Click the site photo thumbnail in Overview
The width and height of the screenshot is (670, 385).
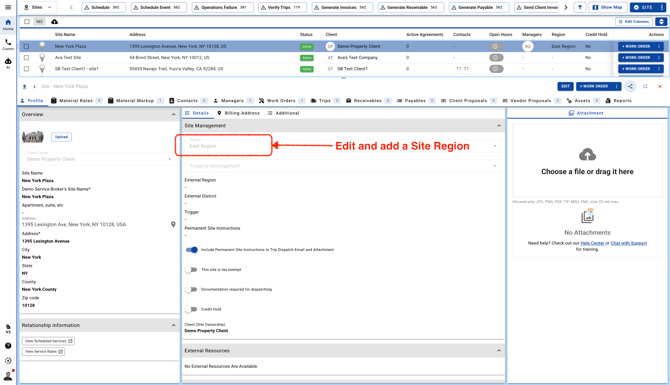(33, 137)
